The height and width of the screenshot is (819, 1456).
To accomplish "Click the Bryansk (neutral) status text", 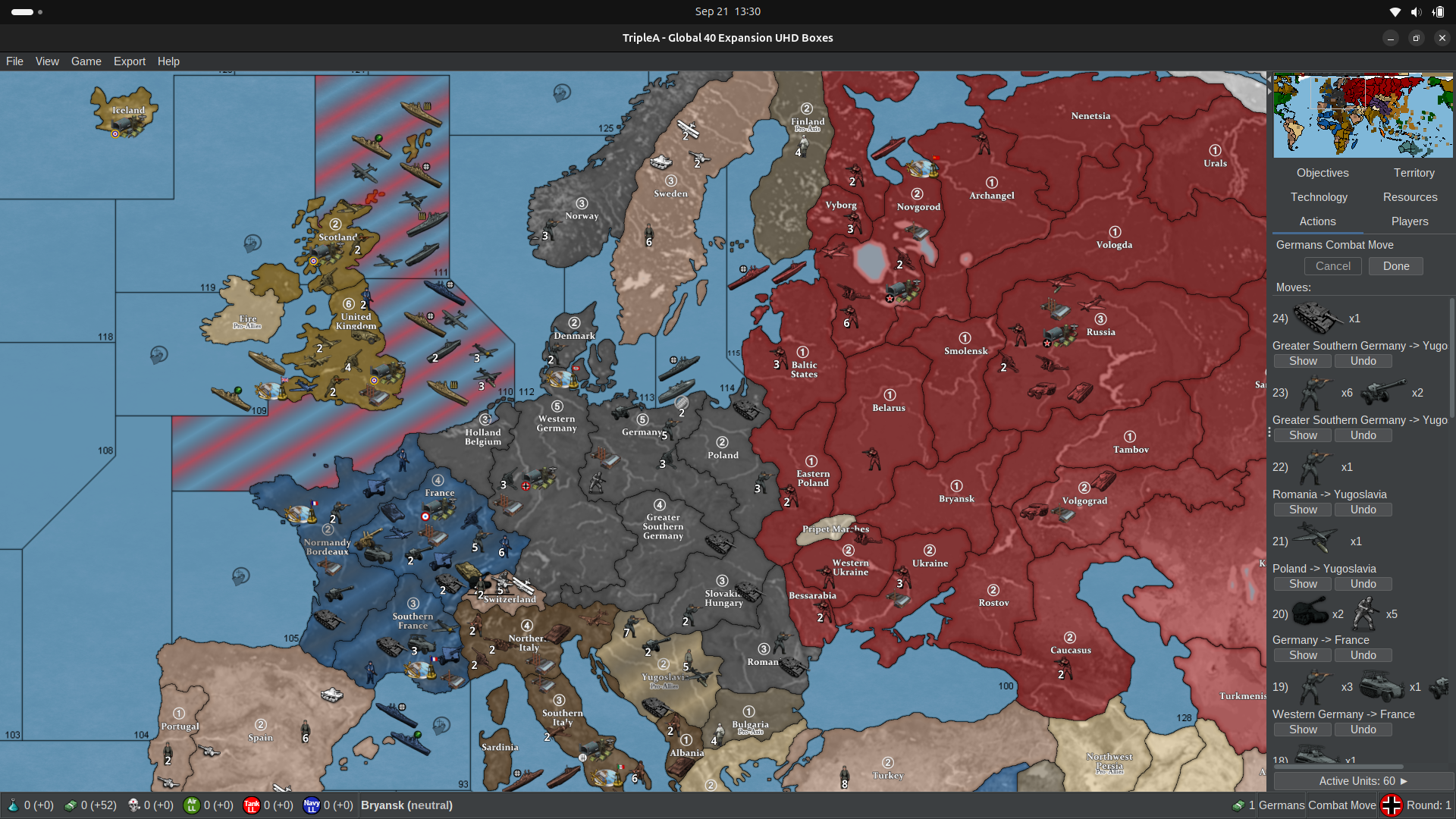I will coord(406,805).
